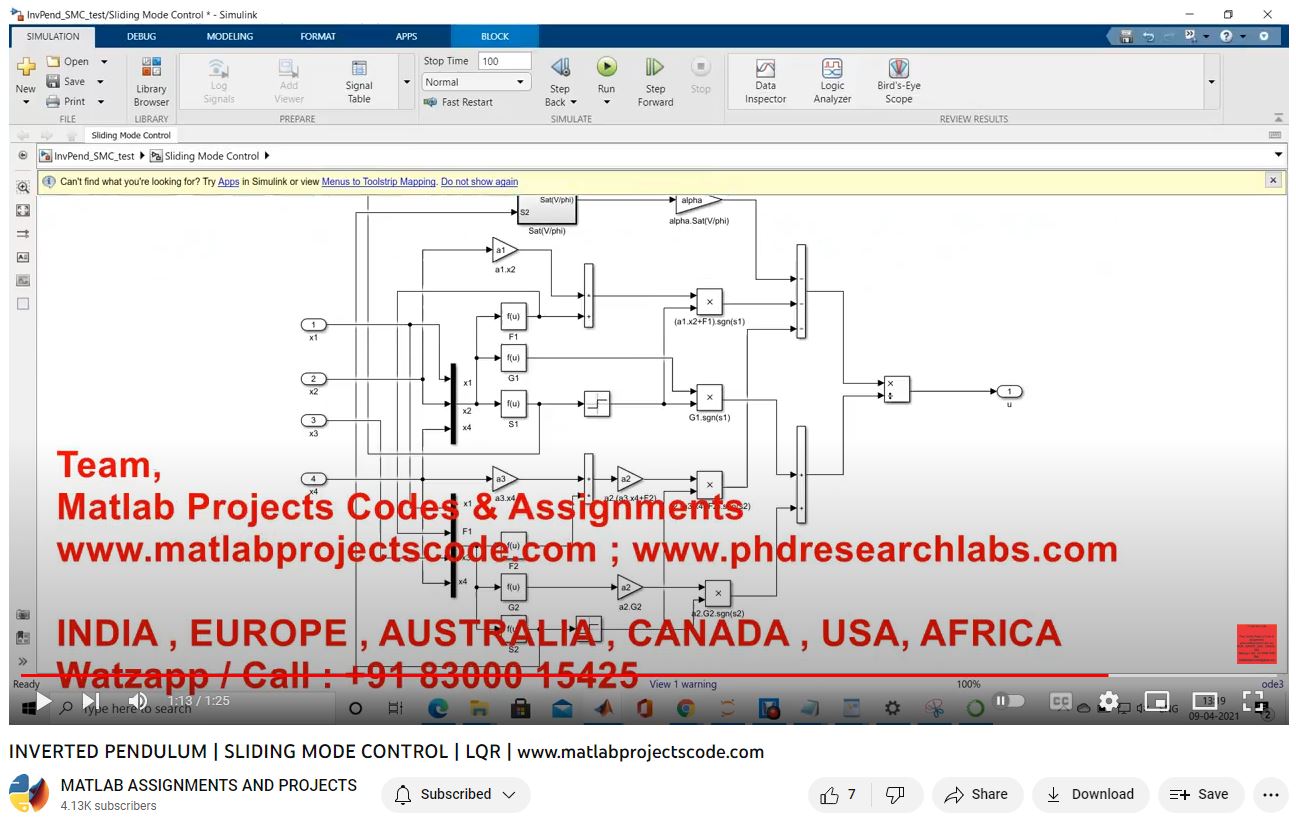This screenshot has width=1296, height=828.
Task: Toggle Fast Restart option
Action: tap(458, 102)
